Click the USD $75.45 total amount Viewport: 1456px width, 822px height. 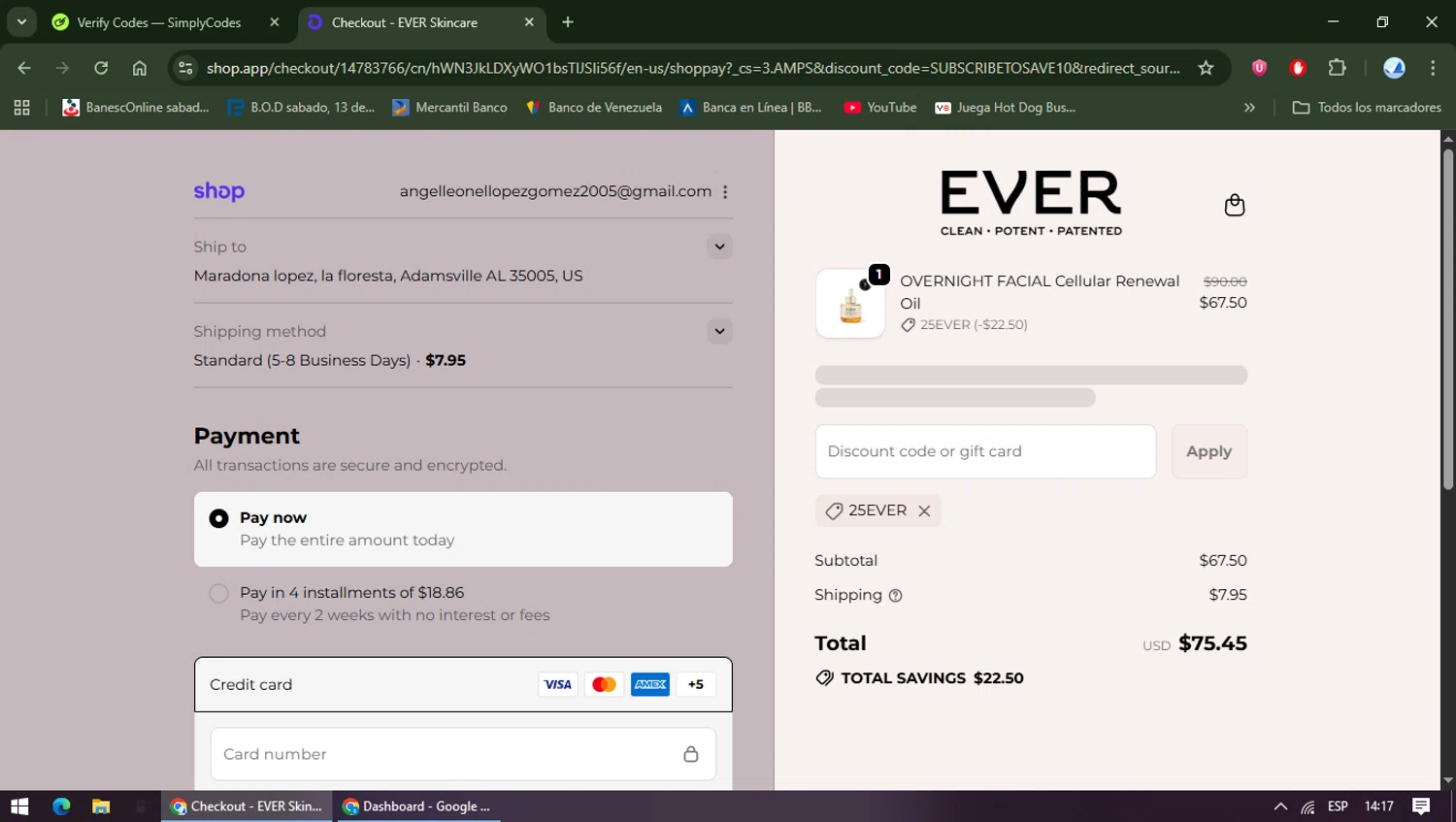(x=1195, y=643)
